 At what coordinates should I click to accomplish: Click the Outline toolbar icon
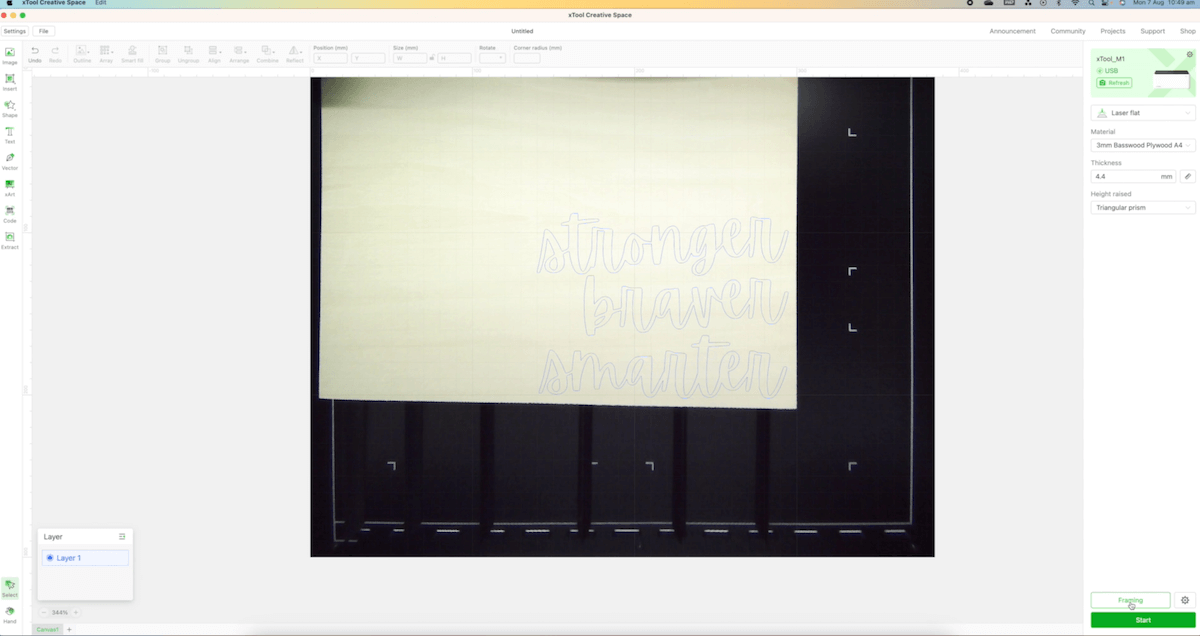click(x=82, y=54)
